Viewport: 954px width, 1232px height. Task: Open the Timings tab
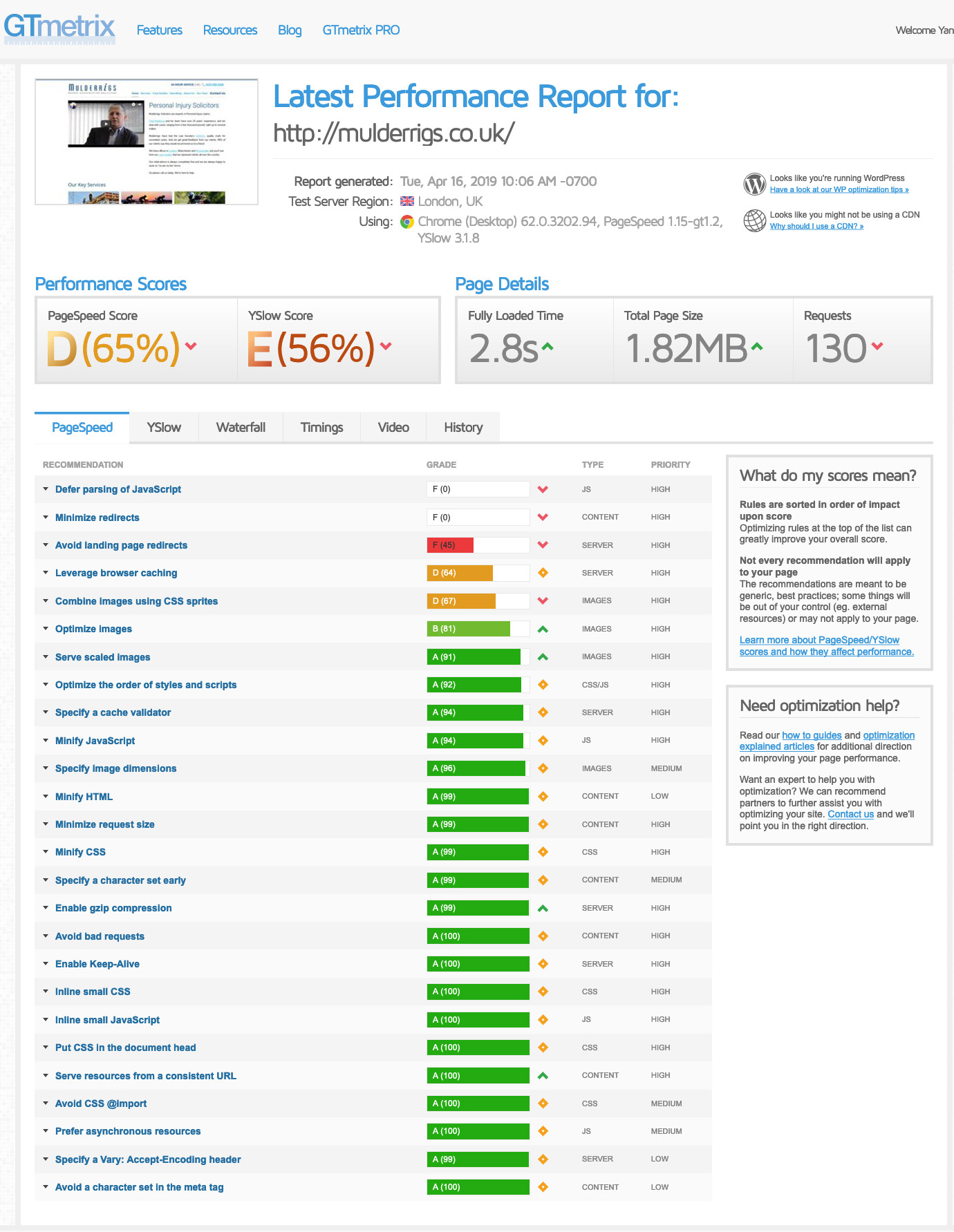point(322,427)
